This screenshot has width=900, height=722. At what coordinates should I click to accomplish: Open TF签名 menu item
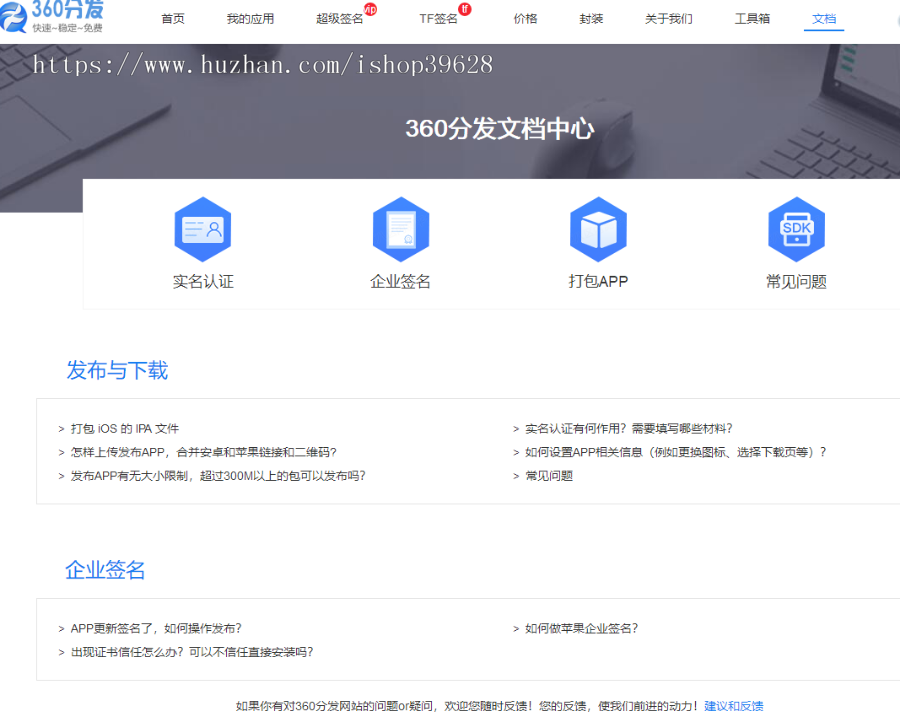(439, 19)
